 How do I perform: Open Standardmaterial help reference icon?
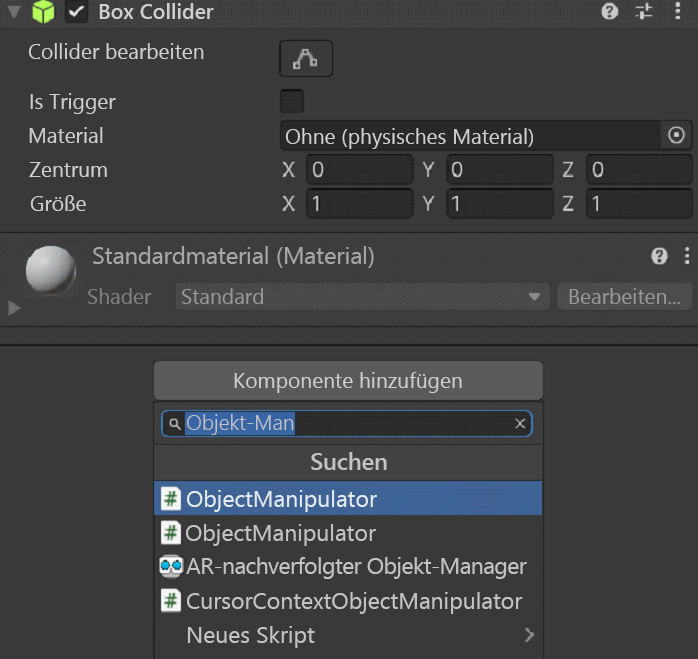tap(659, 256)
